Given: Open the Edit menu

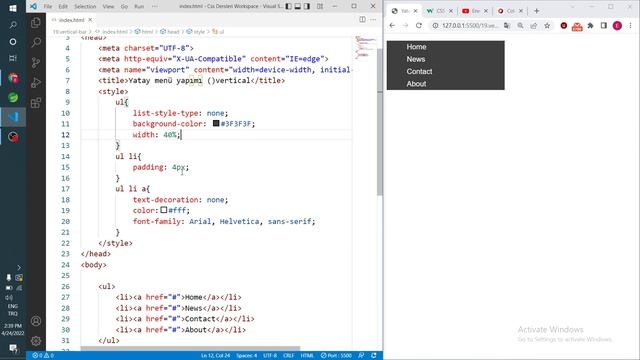Looking at the screenshot, I should click(63, 7).
